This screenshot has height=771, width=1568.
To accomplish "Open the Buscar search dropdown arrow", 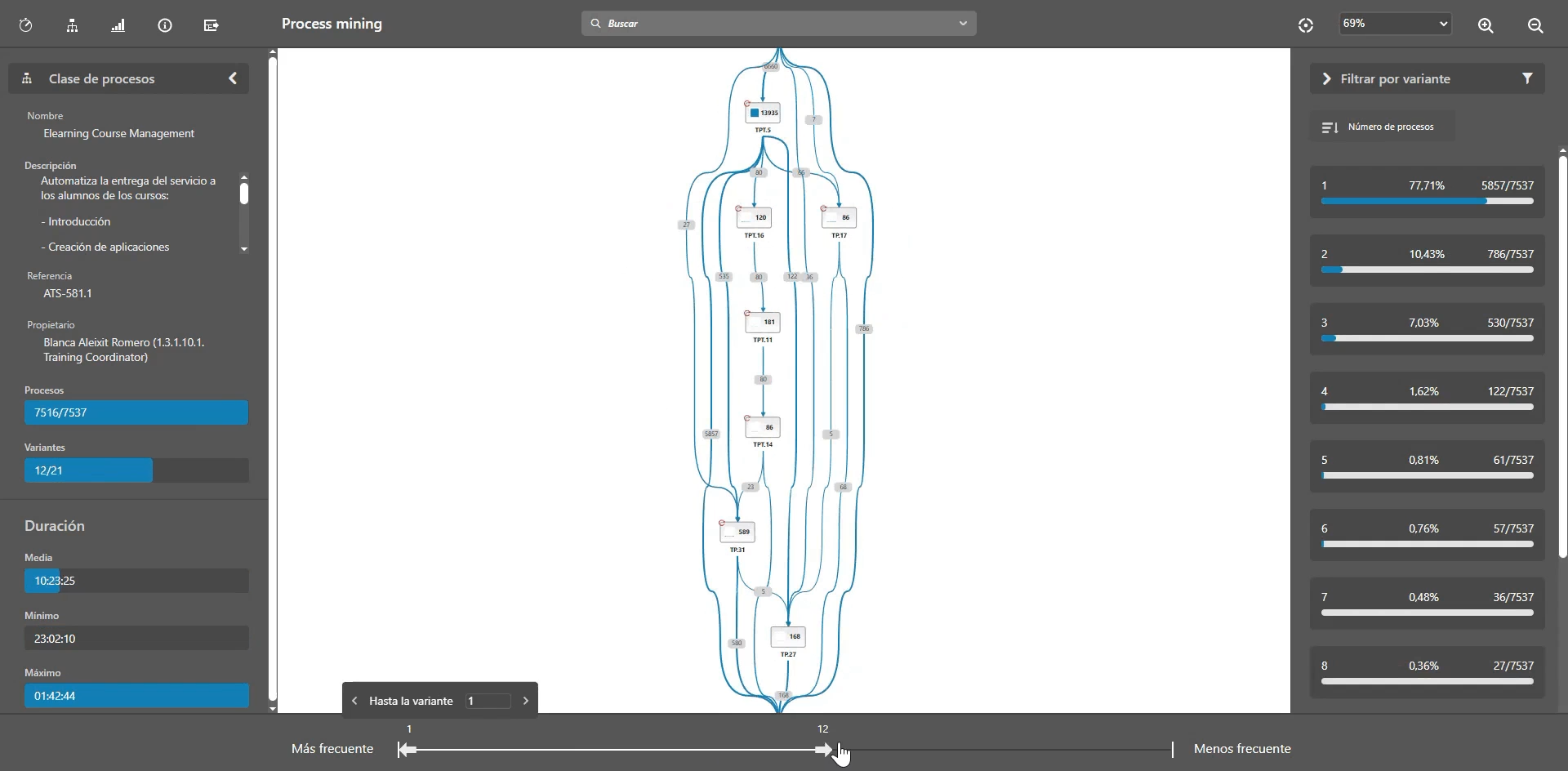I will click(964, 24).
